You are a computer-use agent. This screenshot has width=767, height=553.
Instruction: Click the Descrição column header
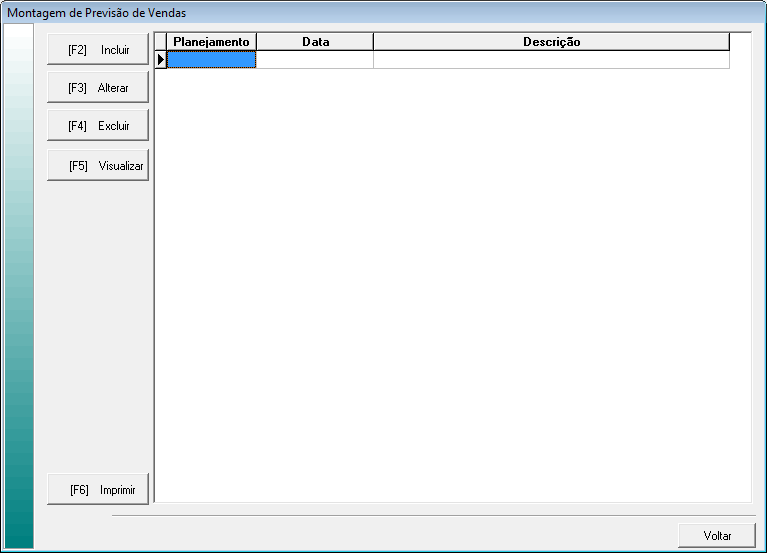[x=551, y=42]
